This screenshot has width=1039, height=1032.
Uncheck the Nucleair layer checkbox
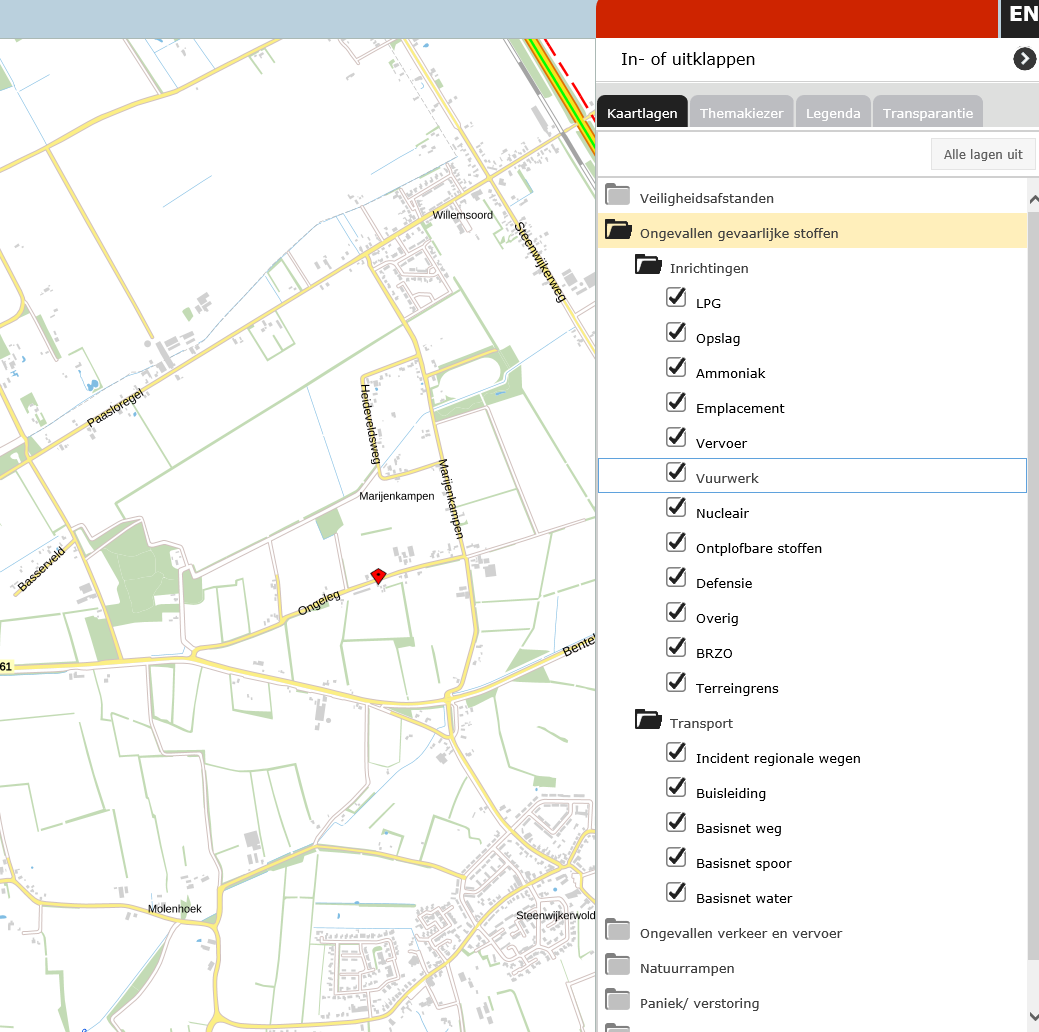[676, 508]
